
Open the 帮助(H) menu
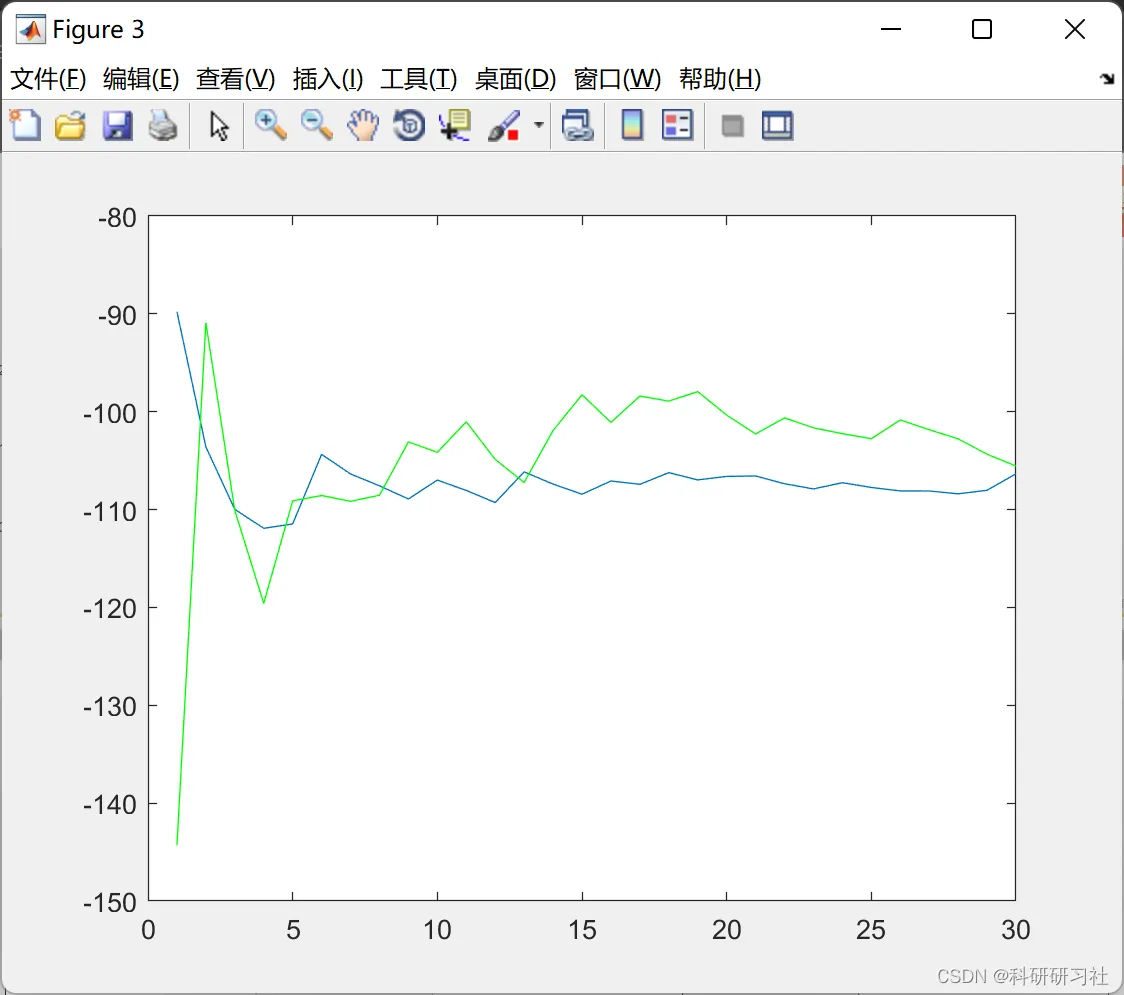pyautogui.click(x=720, y=79)
